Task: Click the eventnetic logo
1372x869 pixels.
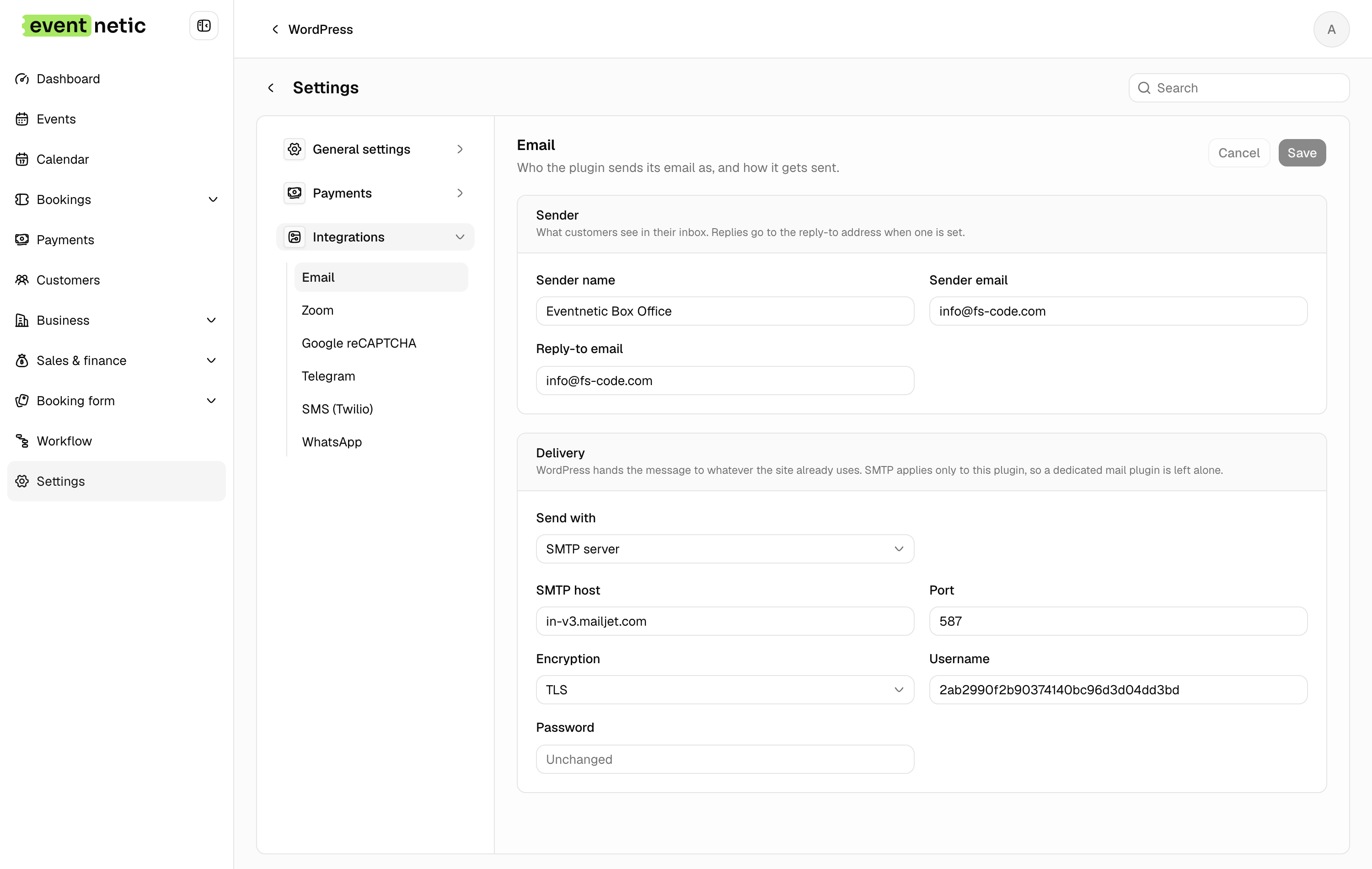Action: pyautogui.click(x=84, y=26)
